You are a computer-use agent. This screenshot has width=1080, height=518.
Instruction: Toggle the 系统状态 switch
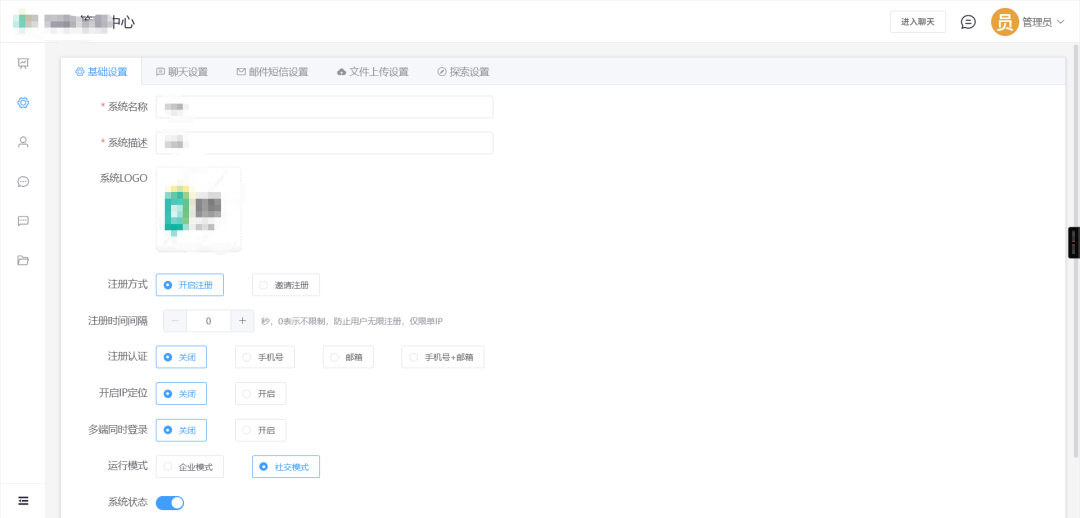pyautogui.click(x=170, y=503)
